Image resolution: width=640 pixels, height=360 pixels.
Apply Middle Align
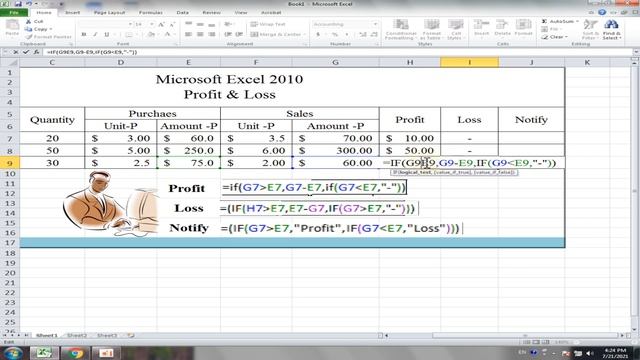pos(200,24)
